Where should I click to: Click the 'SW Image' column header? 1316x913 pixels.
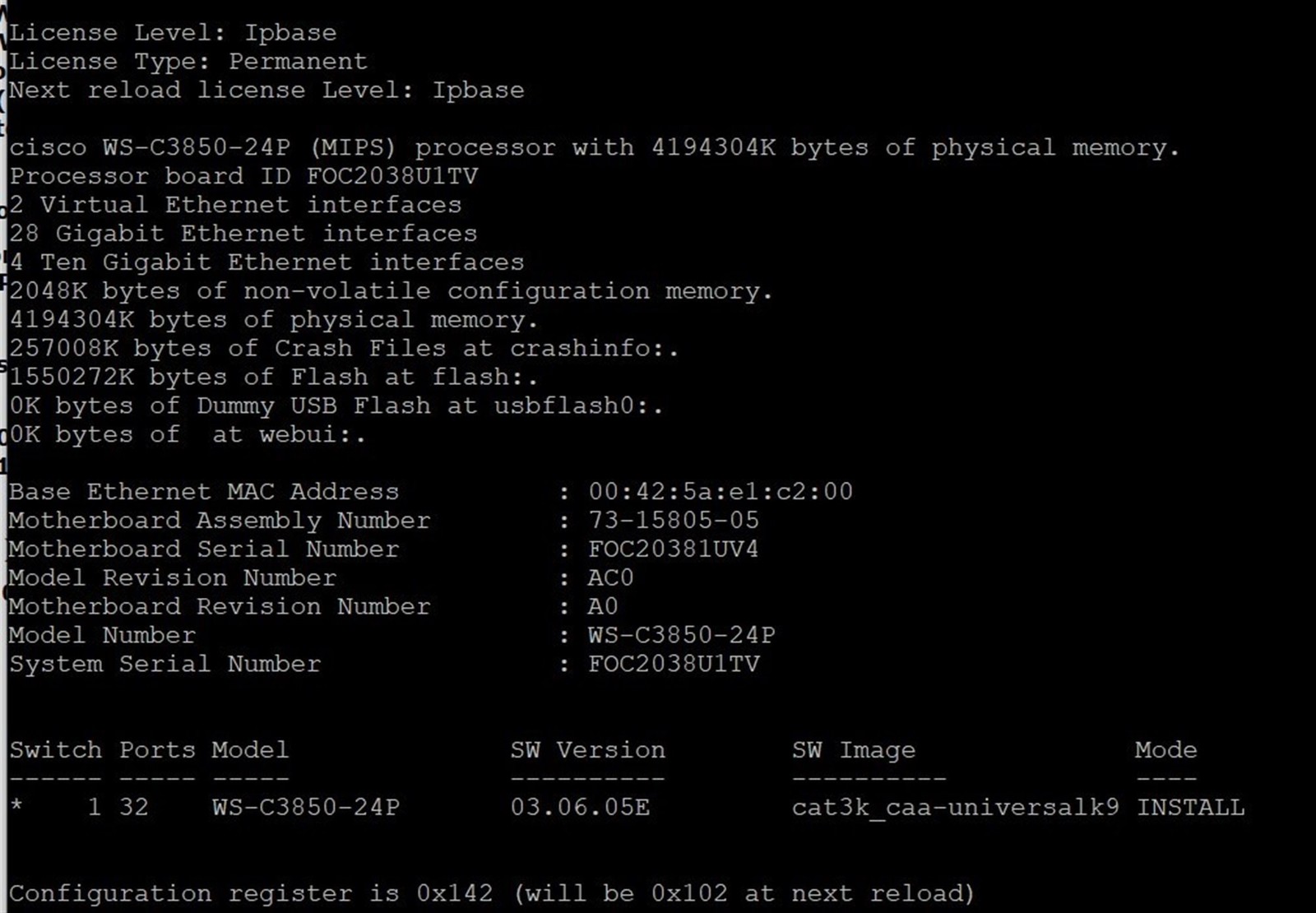point(853,750)
